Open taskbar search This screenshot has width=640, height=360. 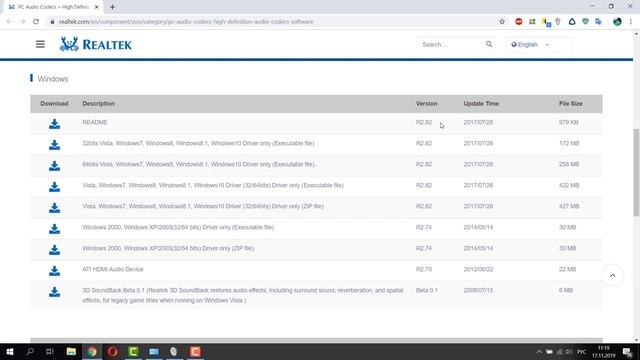pyautogui.click(x=30, y=351)
